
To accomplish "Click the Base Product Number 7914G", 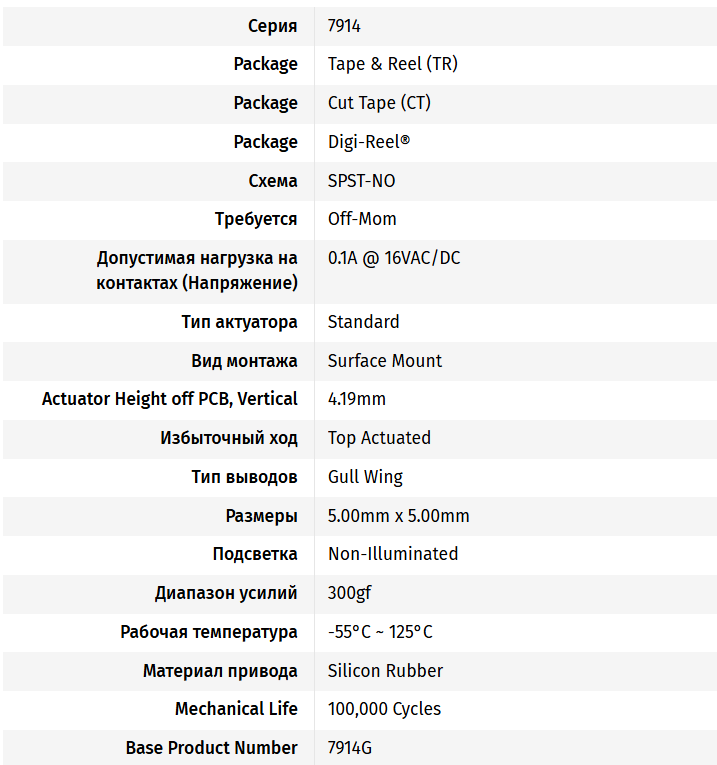I will point(350,748).
